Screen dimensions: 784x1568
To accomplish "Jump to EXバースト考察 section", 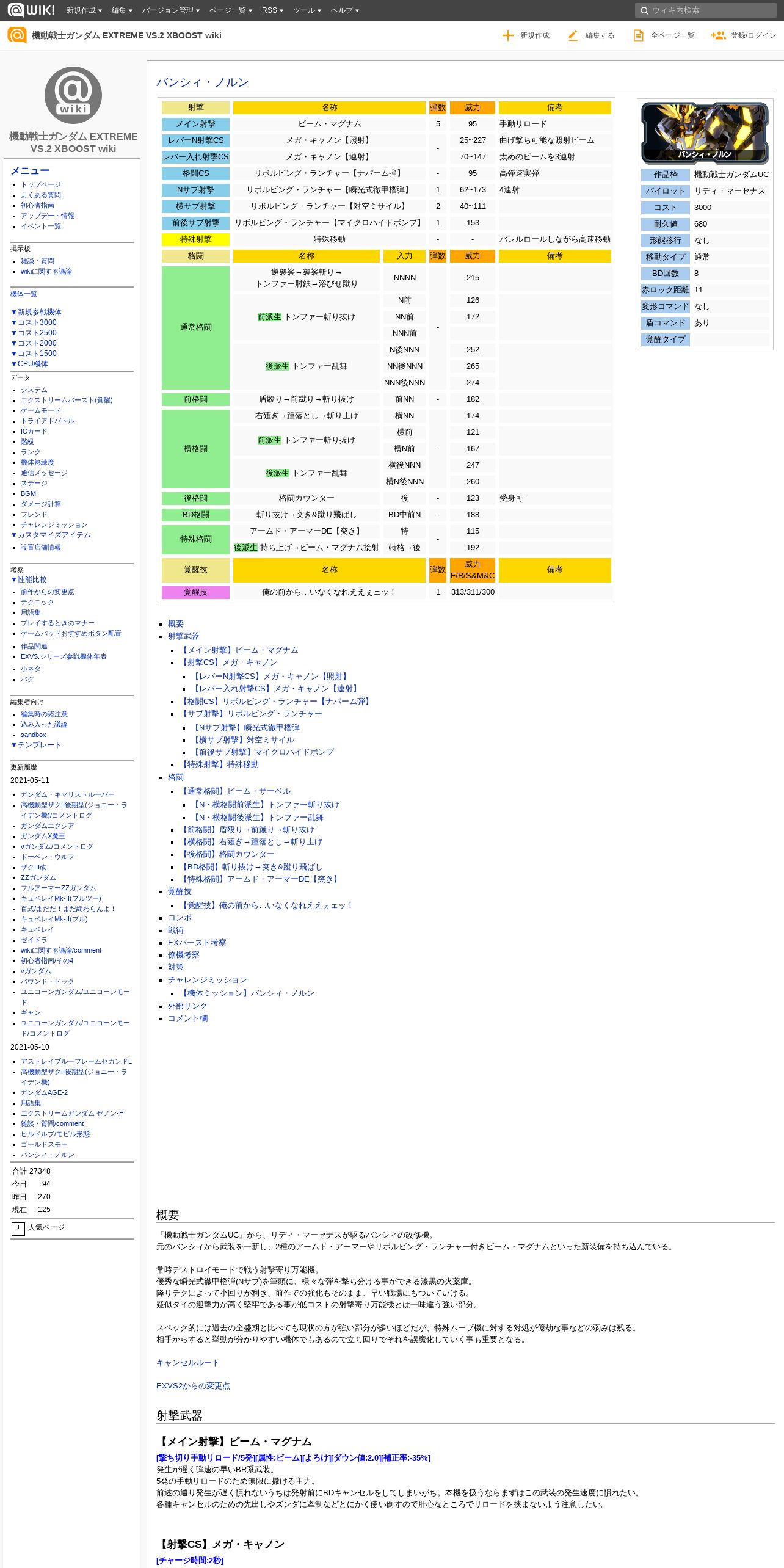I will click(197, 943).
